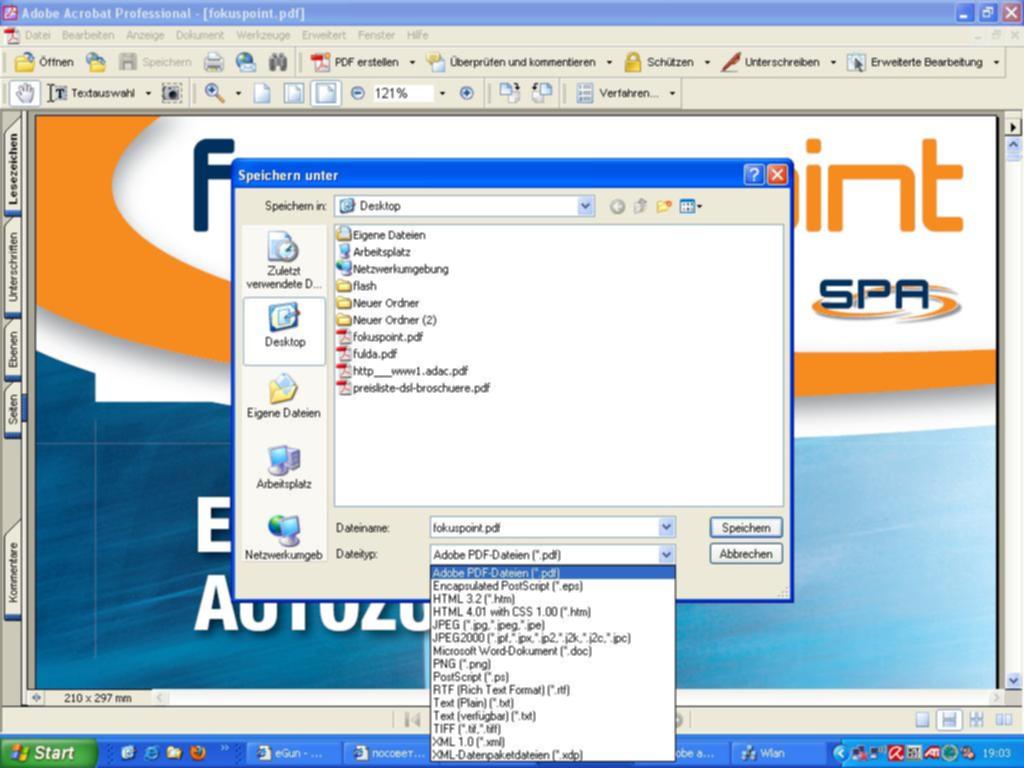Viewport: 1024px width, 768px height.
Task: Click the print icon in toolbar
Action: [x=214, y=62]
